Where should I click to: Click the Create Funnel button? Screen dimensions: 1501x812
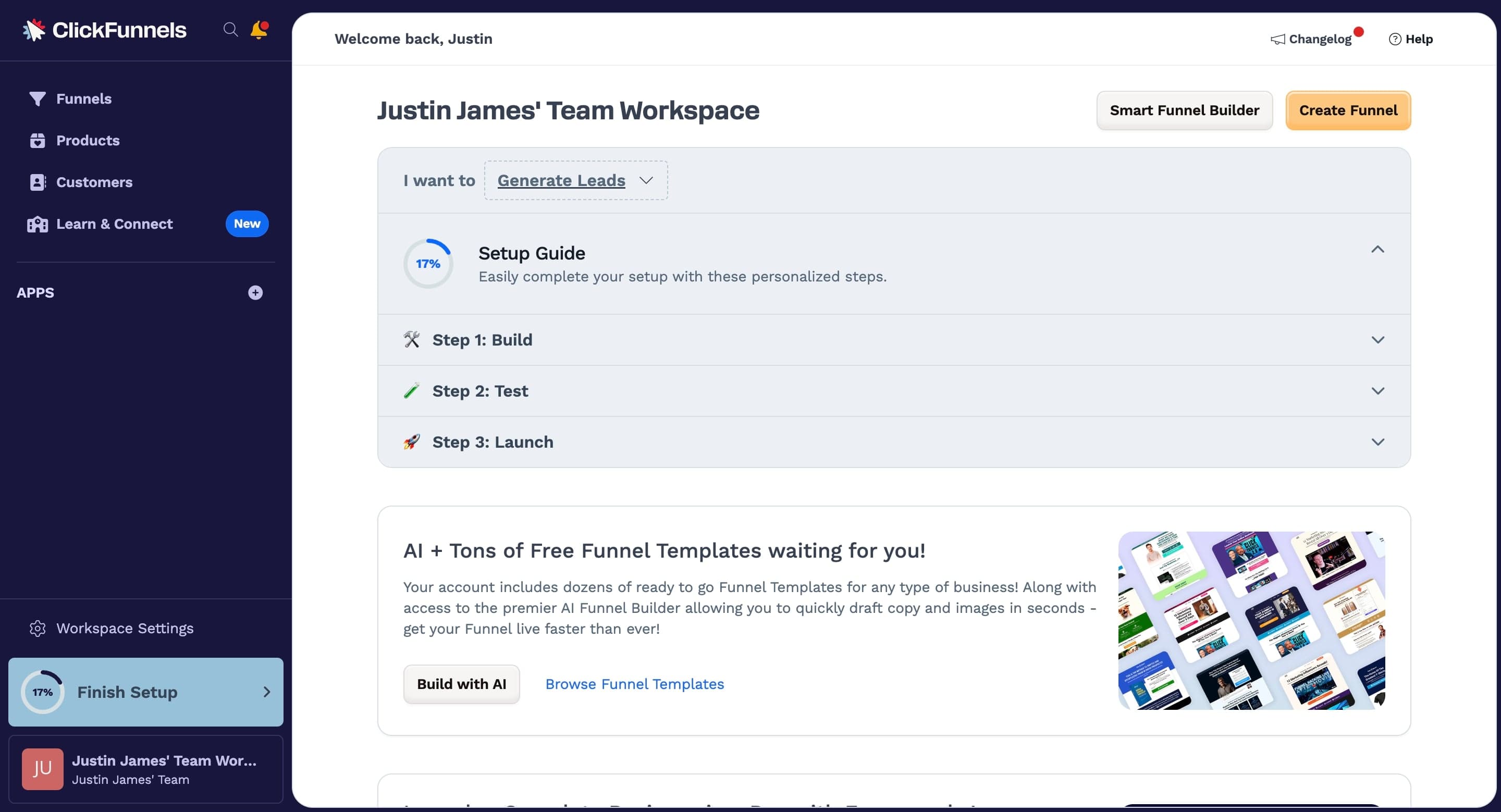1348,110
